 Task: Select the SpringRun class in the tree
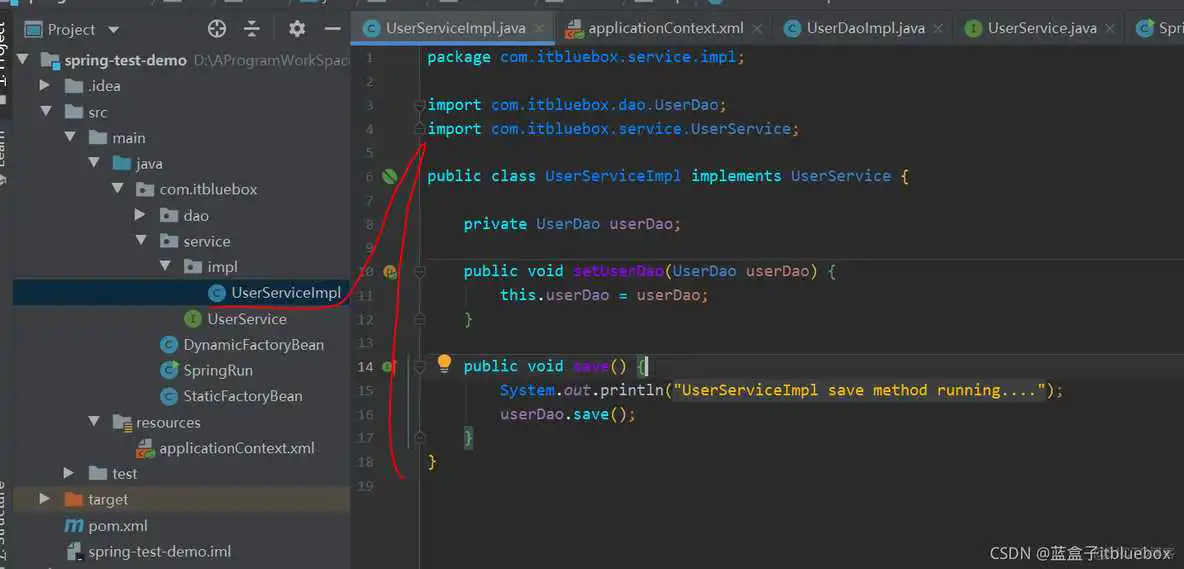[217, 370]
